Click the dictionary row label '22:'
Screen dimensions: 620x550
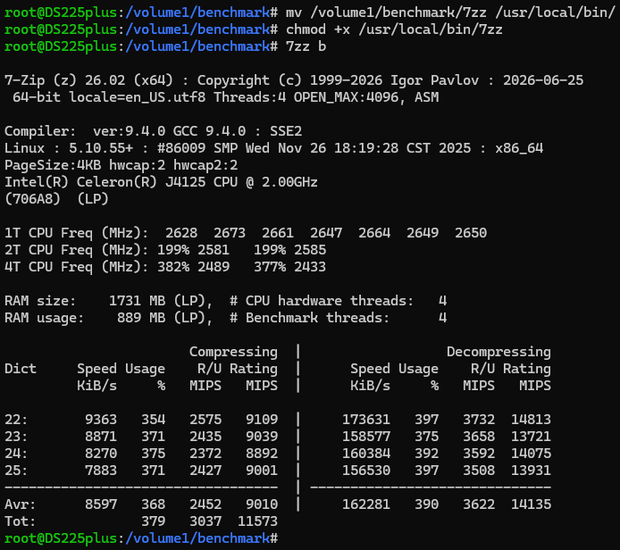pyautogui.click(x=16, y=420)
